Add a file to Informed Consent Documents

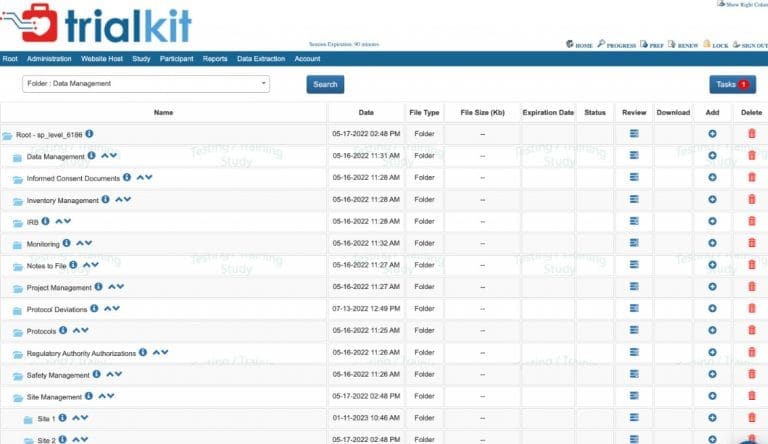click(x=712, y=177)
